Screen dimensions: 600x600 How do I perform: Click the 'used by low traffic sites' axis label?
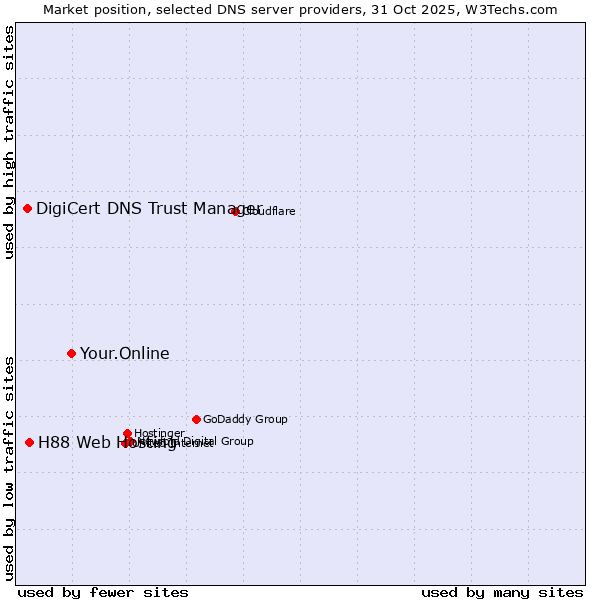pos(9,467)
